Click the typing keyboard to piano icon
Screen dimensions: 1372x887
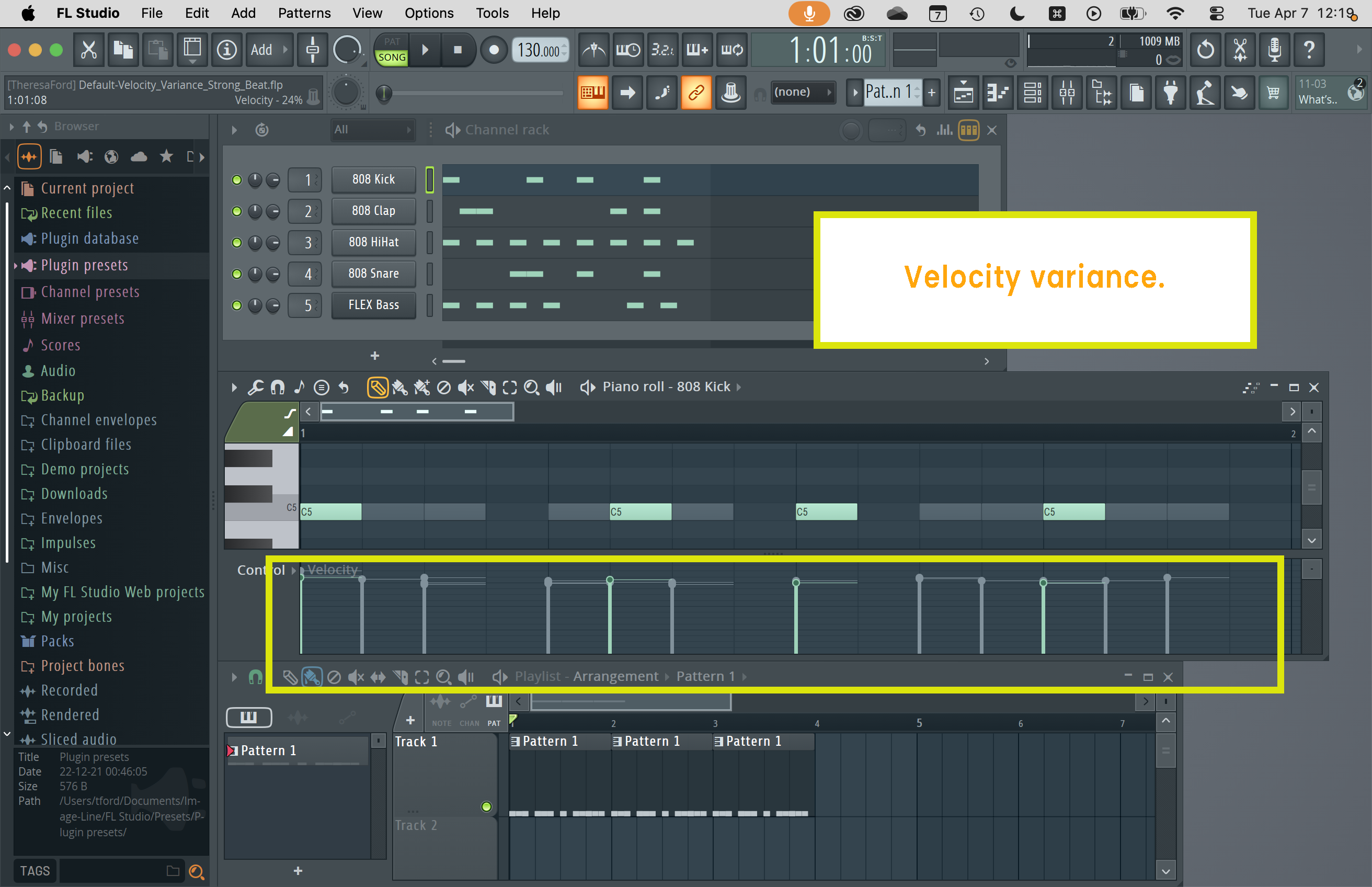tap(593, 92)
